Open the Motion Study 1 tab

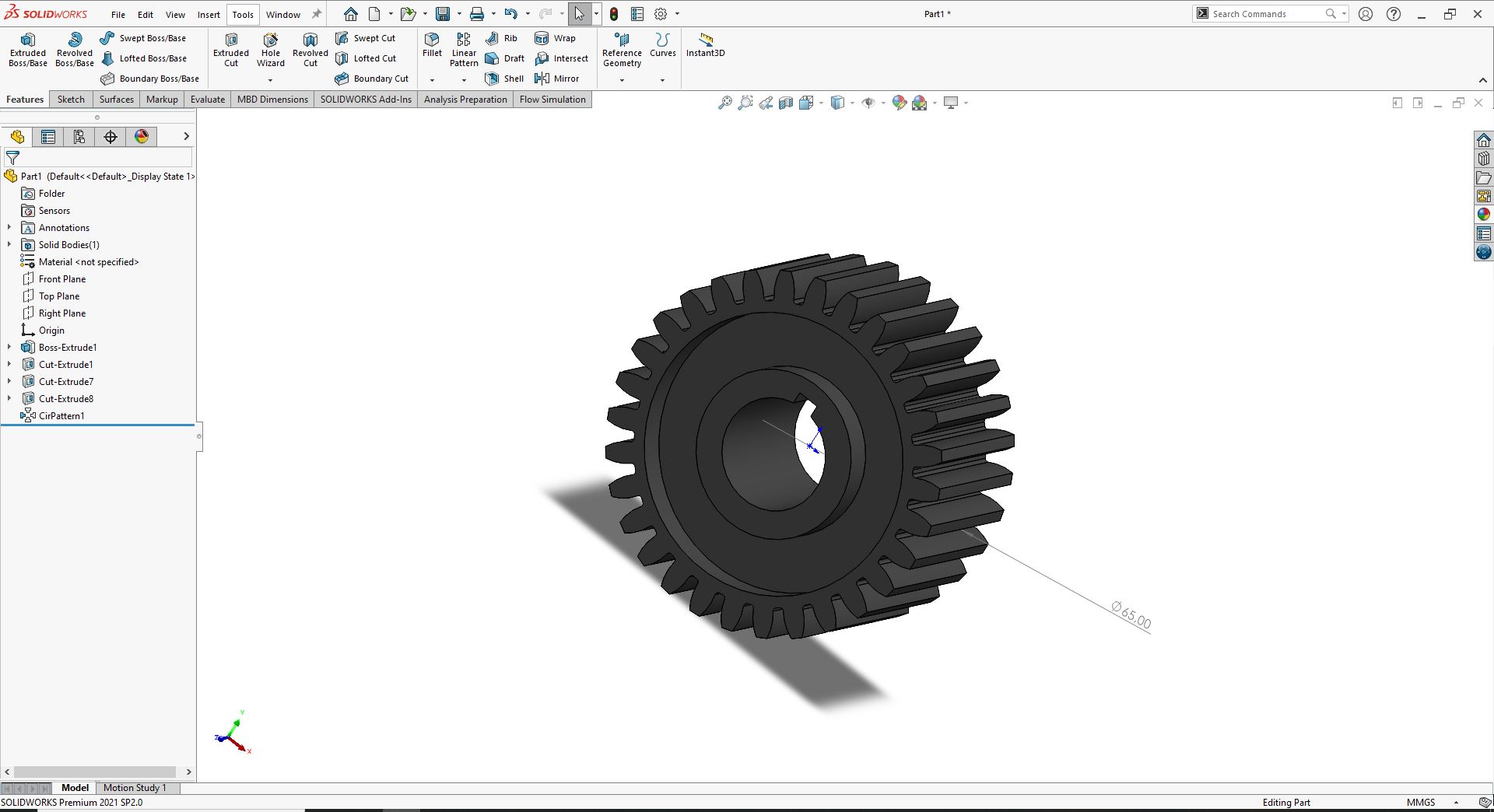pos(135,788)
